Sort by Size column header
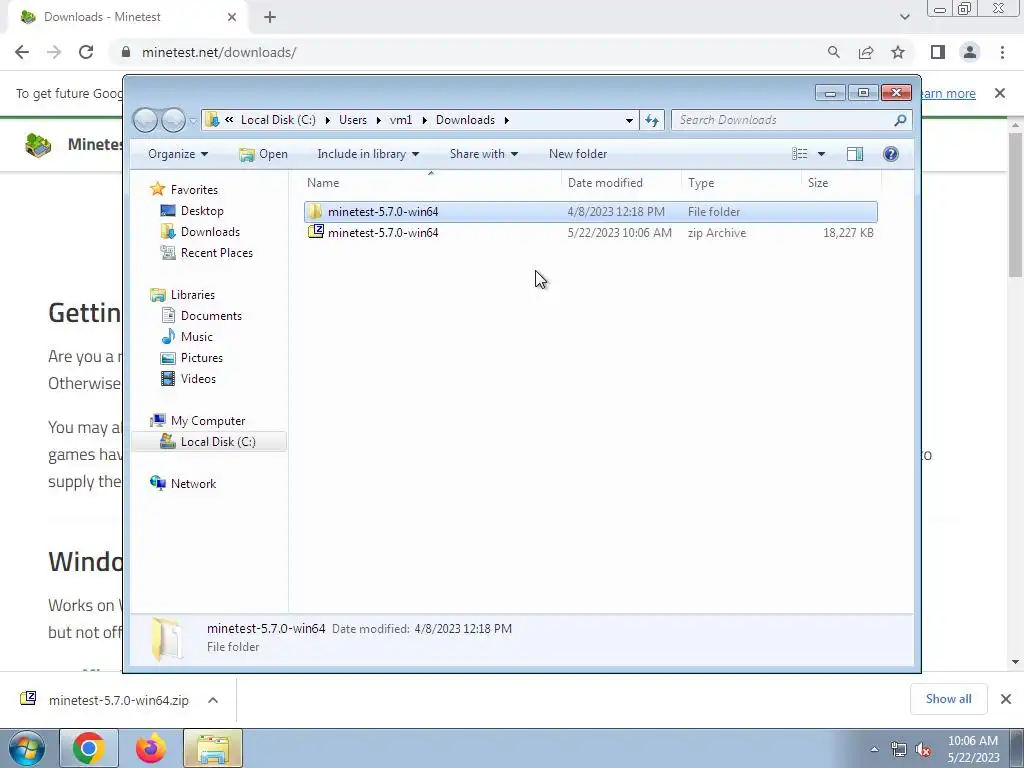Viewport: 1024px width, 768px height. tap(841, 183)
